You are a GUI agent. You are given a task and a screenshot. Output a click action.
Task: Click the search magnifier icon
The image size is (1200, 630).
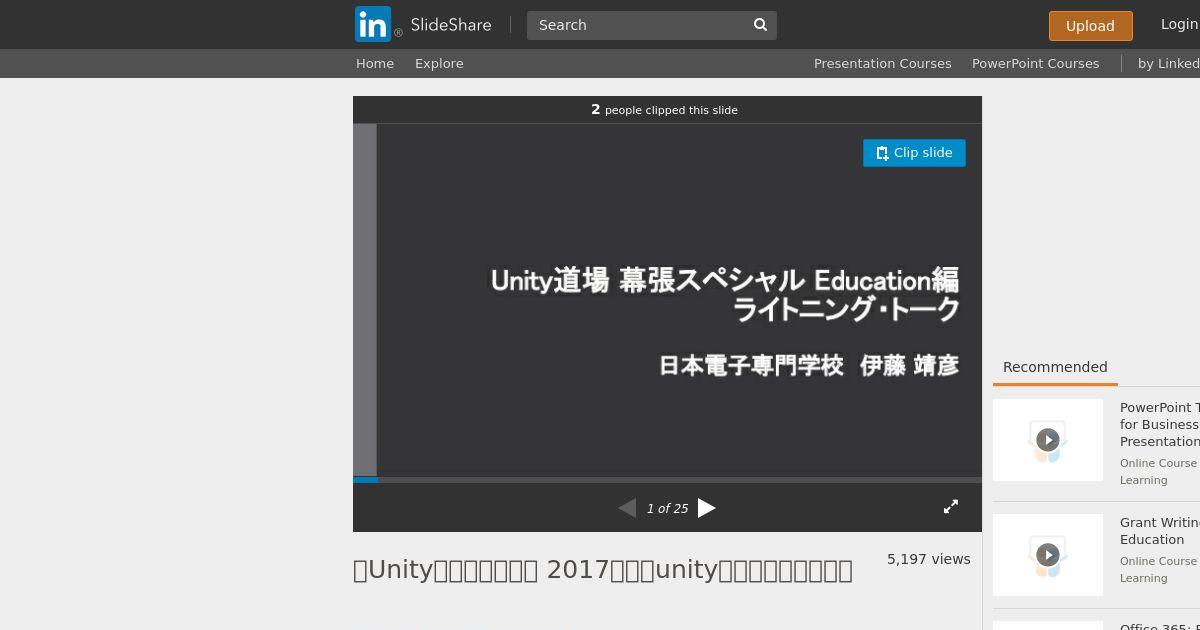pyautogui.click(x=760, y=25)
